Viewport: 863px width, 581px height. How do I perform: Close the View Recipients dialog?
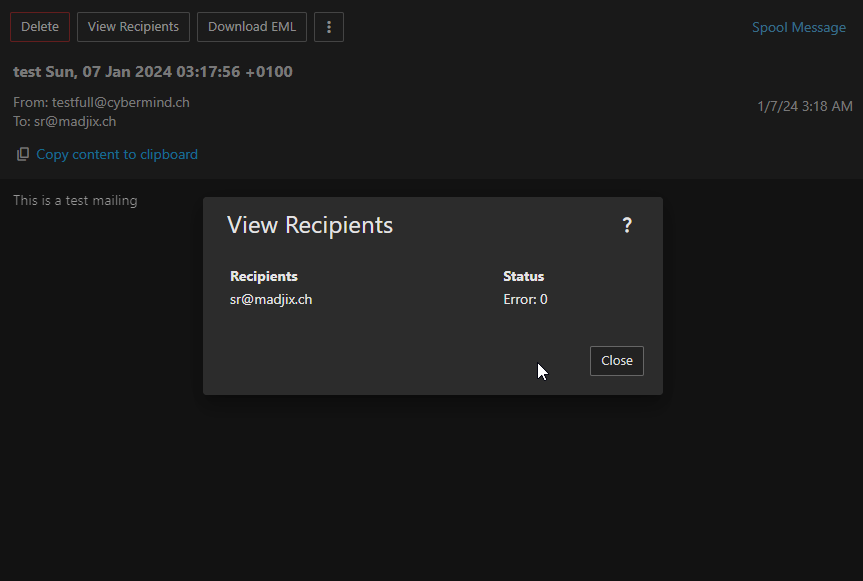[x=616, y=360]
